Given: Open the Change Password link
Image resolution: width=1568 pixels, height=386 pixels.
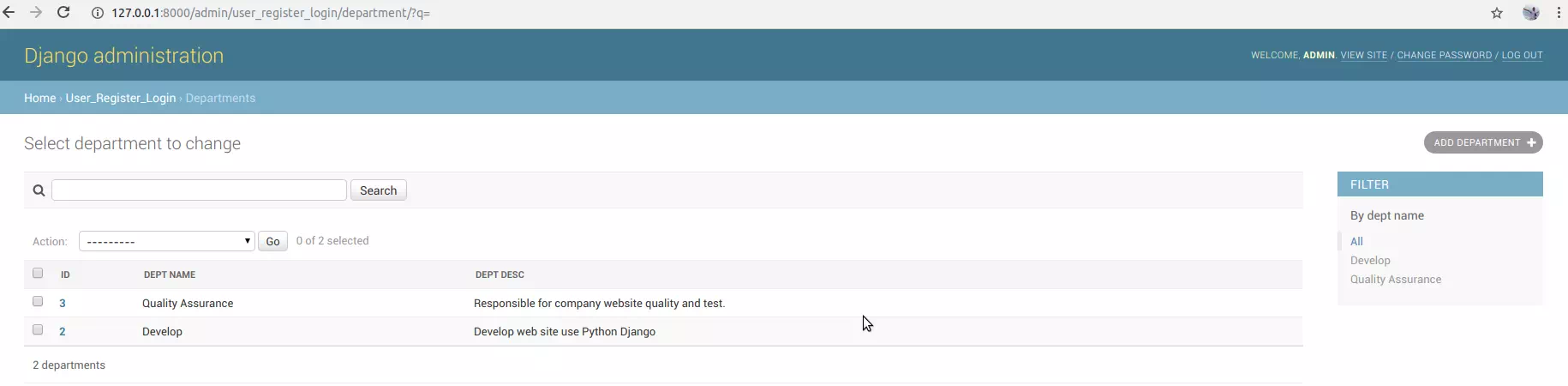Looking at the screenshot, I should (1444, 55).
